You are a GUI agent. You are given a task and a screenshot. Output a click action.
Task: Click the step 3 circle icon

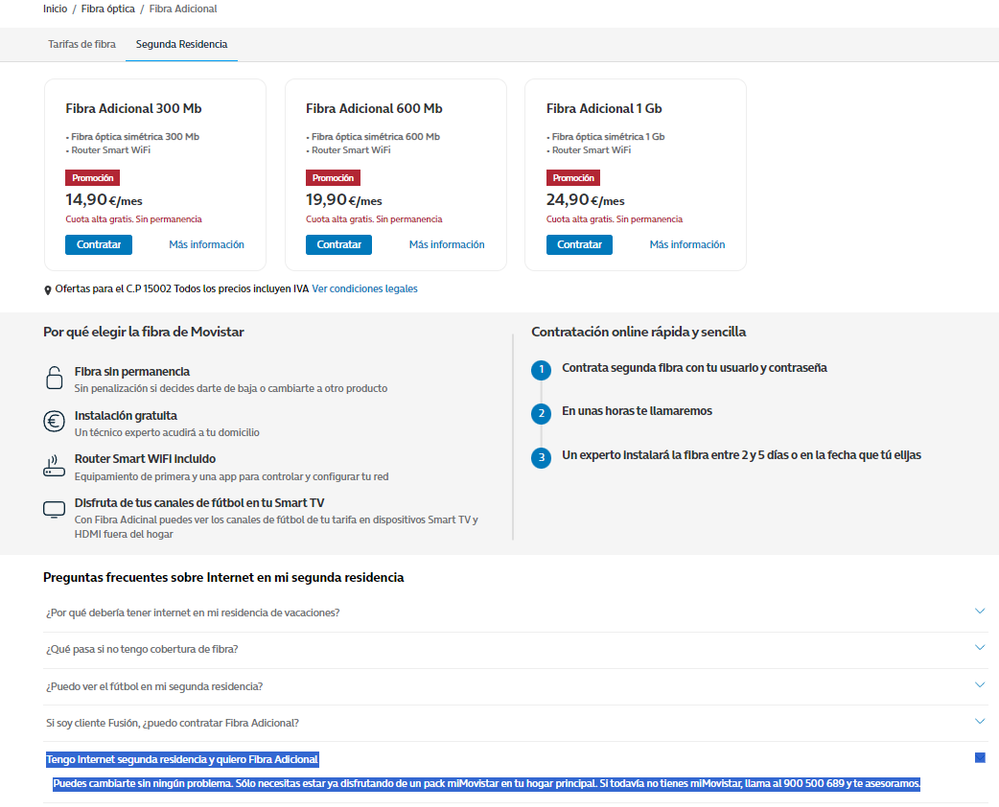point(541,457)
